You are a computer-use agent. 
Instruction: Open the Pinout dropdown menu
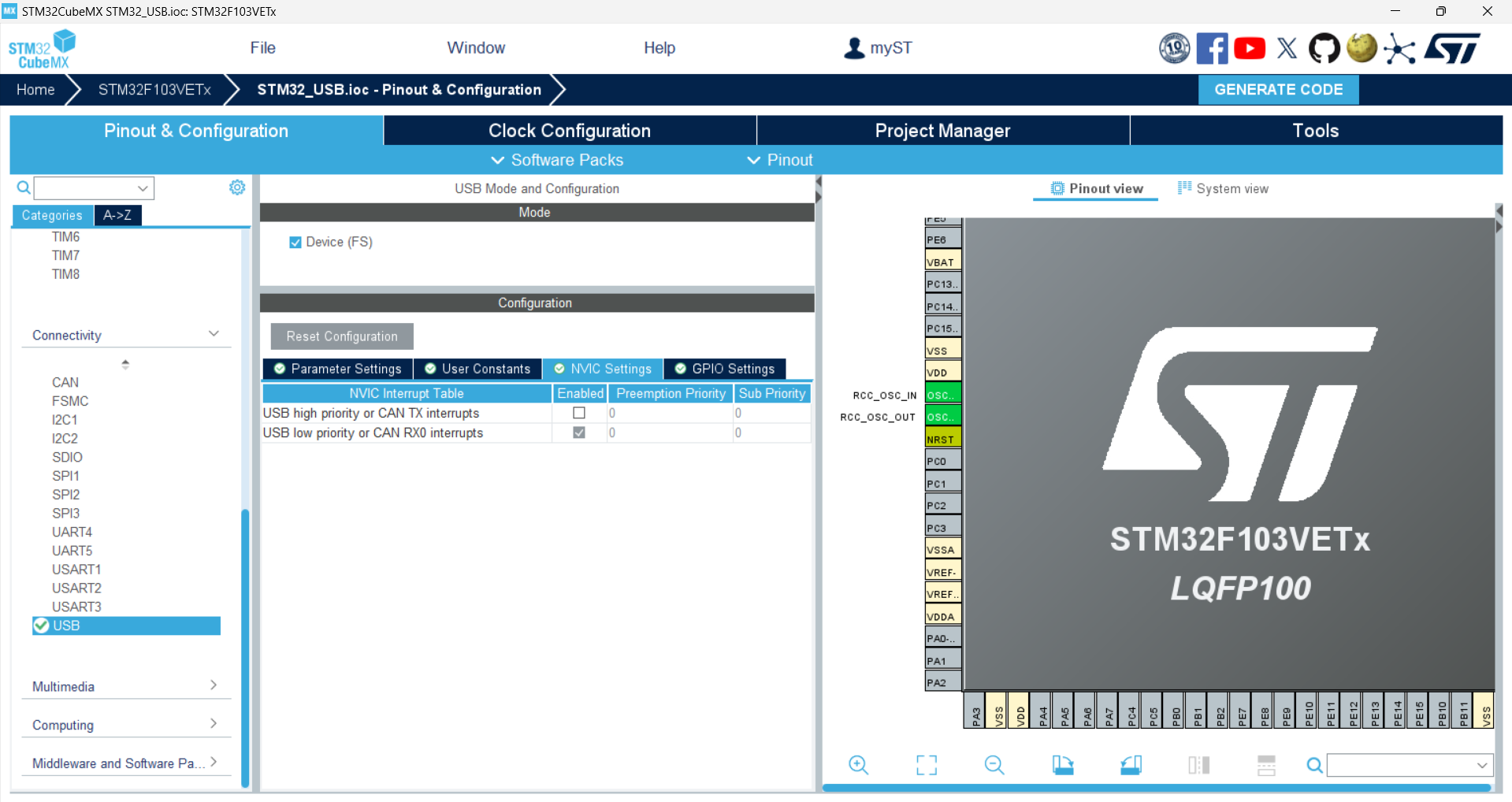point(780,160)
